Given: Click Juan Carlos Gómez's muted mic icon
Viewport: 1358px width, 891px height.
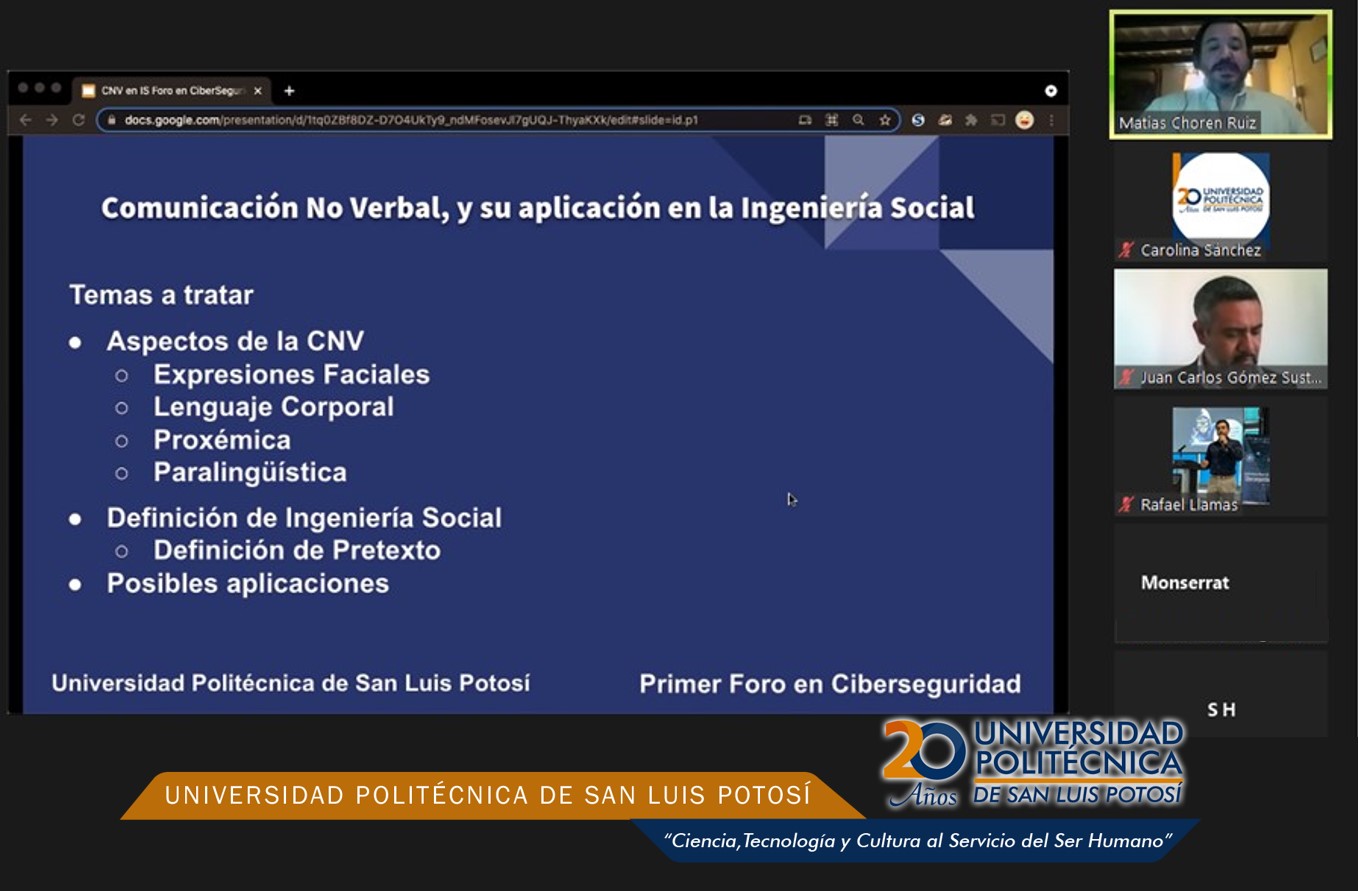Looking at the screenshot, I should point(1126,377).
